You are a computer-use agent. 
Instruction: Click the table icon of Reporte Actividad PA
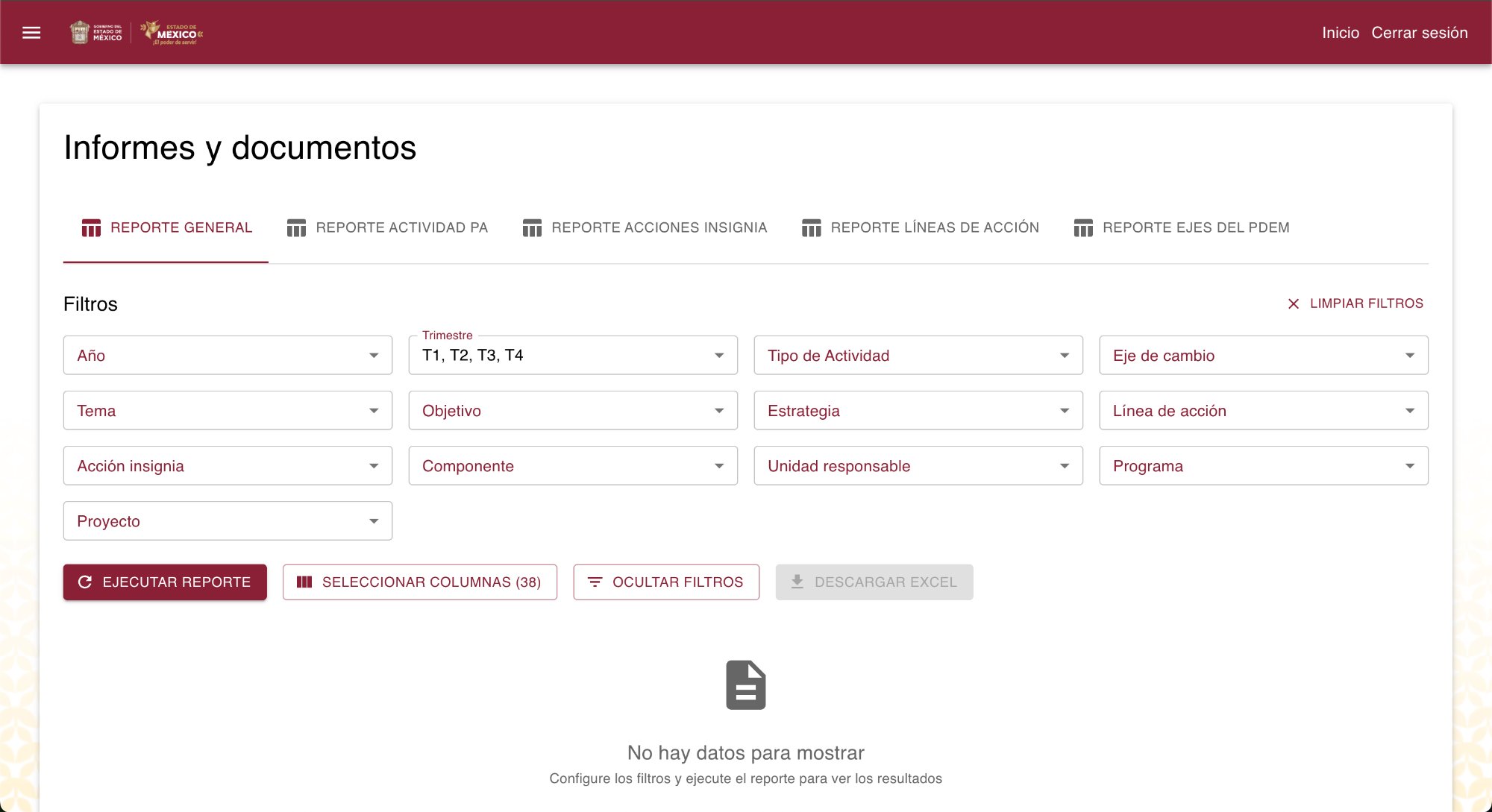click(x=296, y=228)
